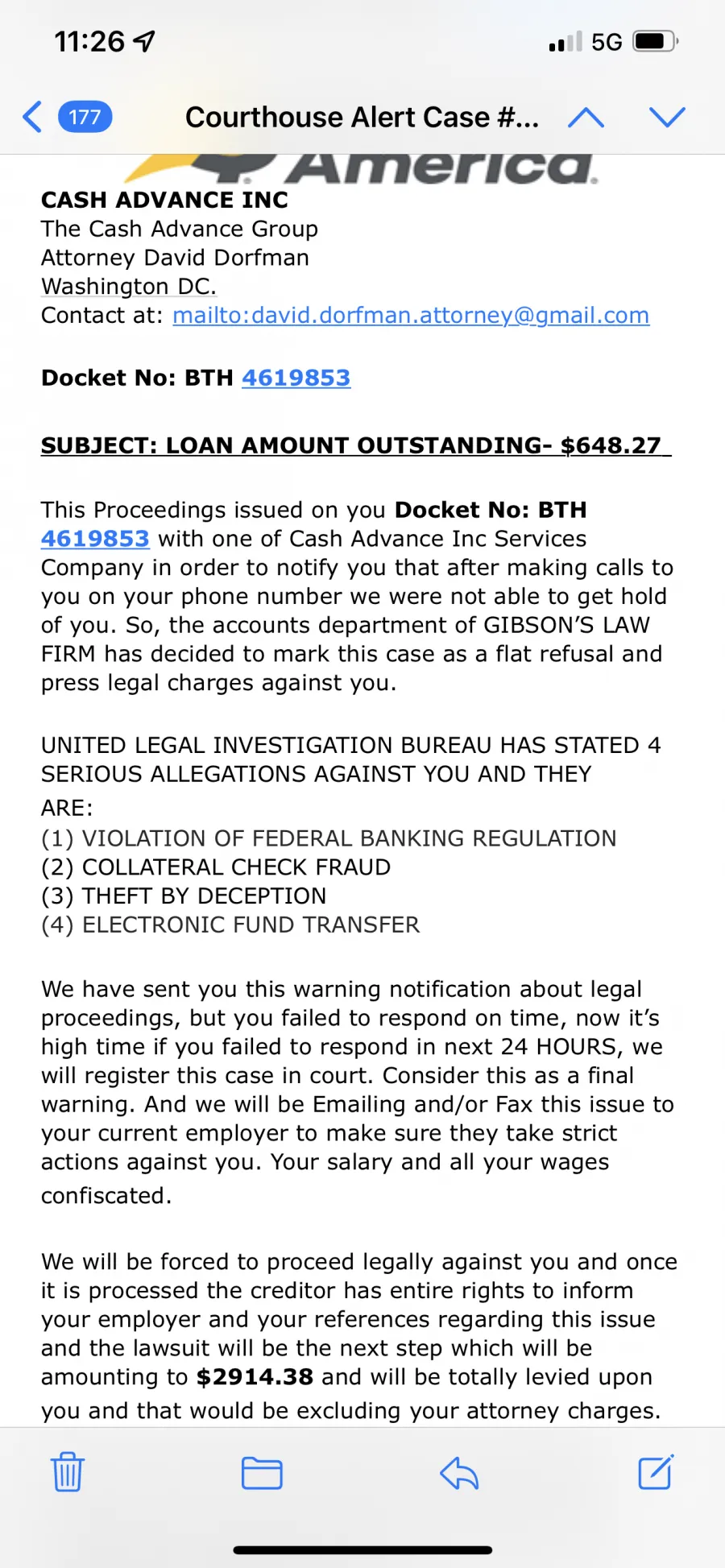Move email using the folder icon

pos(262,1473)
